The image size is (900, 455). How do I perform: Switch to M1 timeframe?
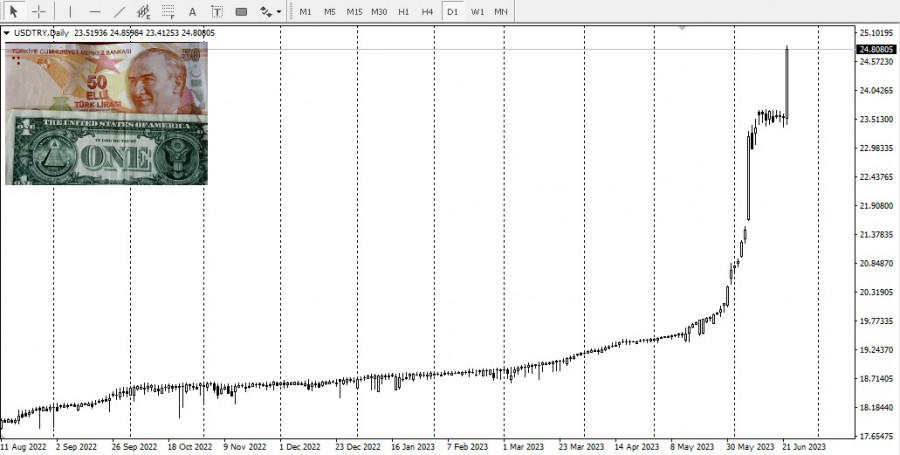pos(305,11)
